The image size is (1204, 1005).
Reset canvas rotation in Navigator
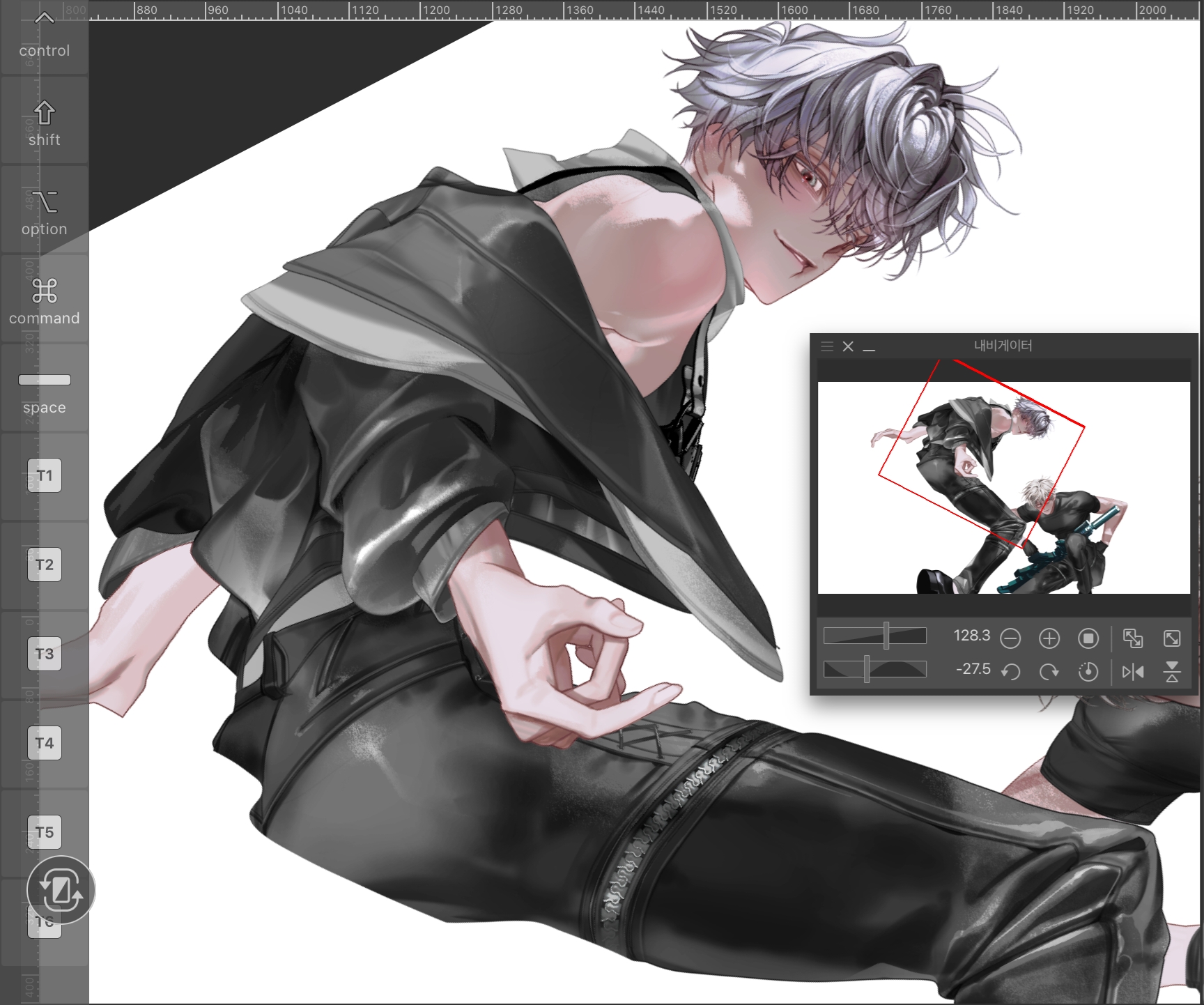[1088, 671]
